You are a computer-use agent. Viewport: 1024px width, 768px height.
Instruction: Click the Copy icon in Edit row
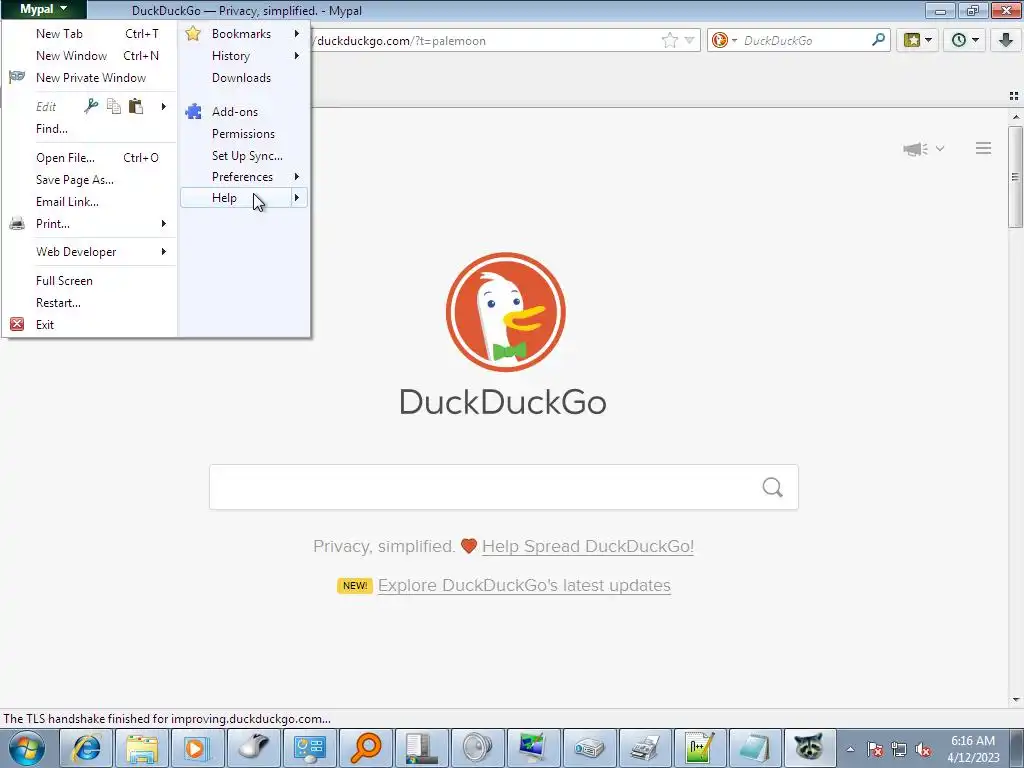114,106
